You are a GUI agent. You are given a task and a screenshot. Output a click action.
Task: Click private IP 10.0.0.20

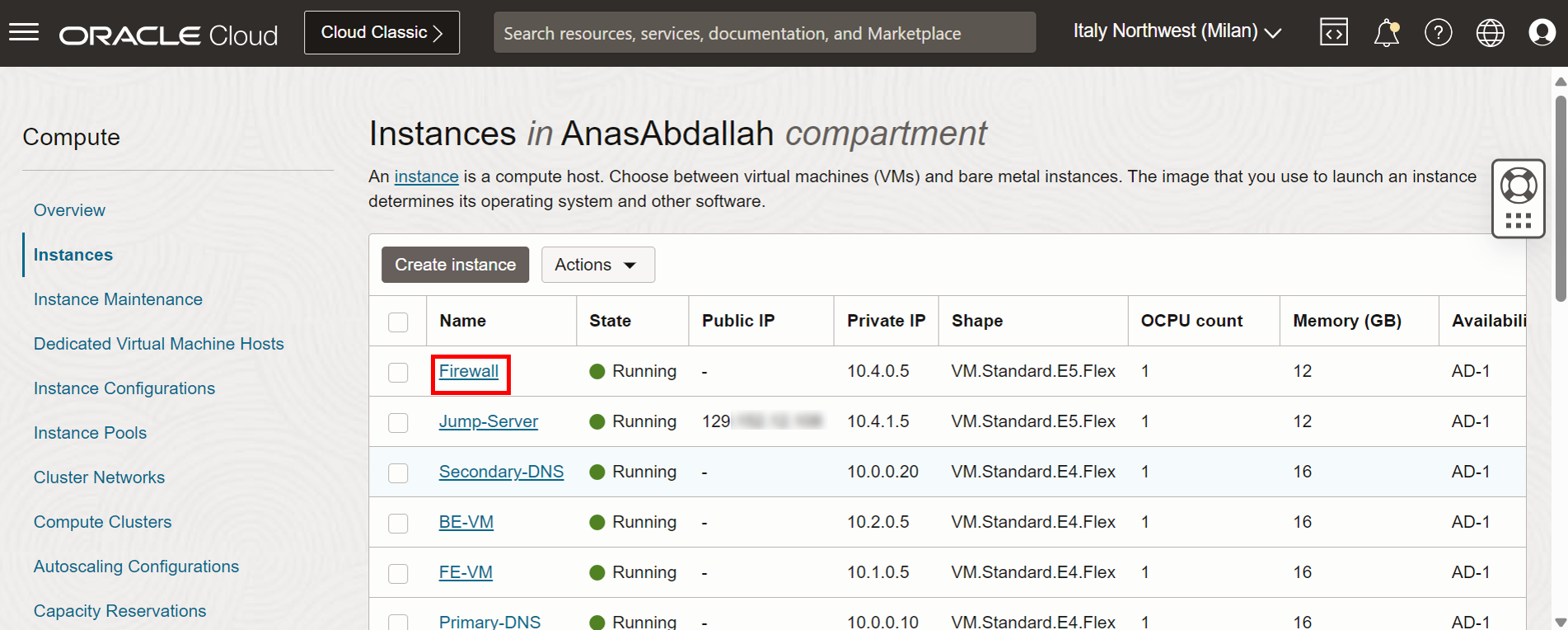click(882, 472)
